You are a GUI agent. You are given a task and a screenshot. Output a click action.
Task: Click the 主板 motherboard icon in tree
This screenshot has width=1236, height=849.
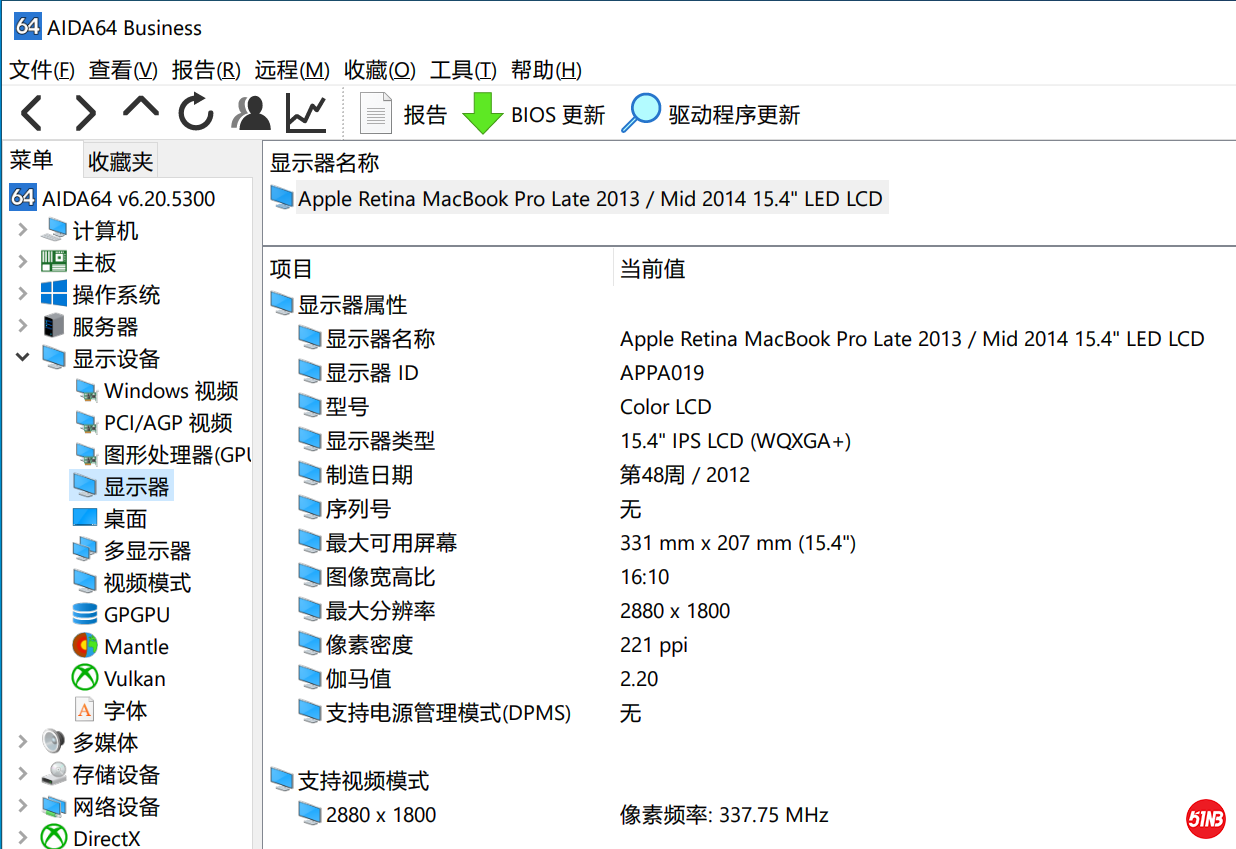click(54, 263)
